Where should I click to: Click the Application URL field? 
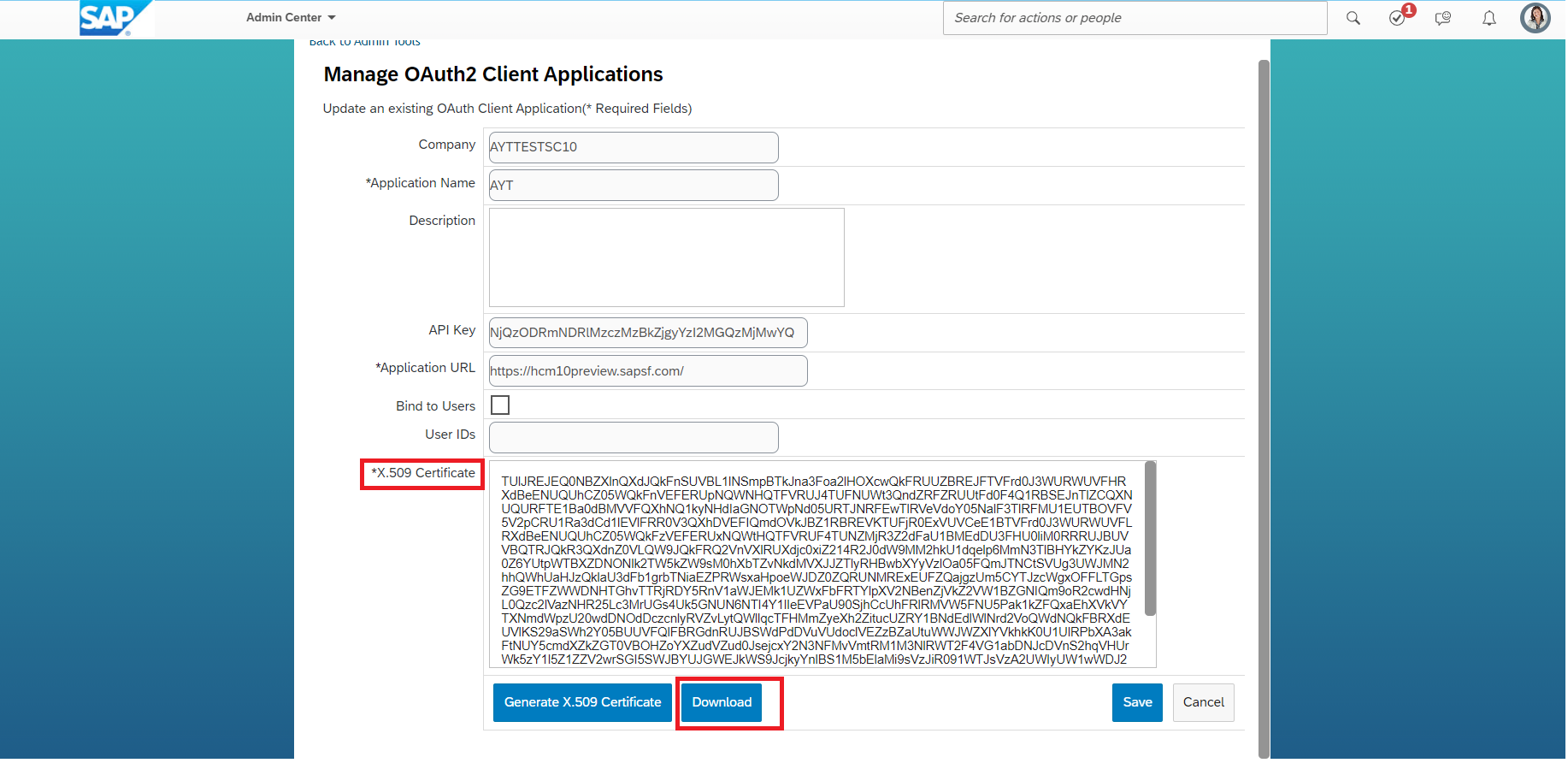(648, 370)
